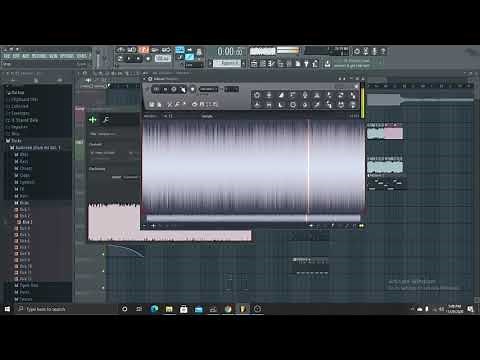
Task: Click the main transport Stop button
Action: click(138, 59)
